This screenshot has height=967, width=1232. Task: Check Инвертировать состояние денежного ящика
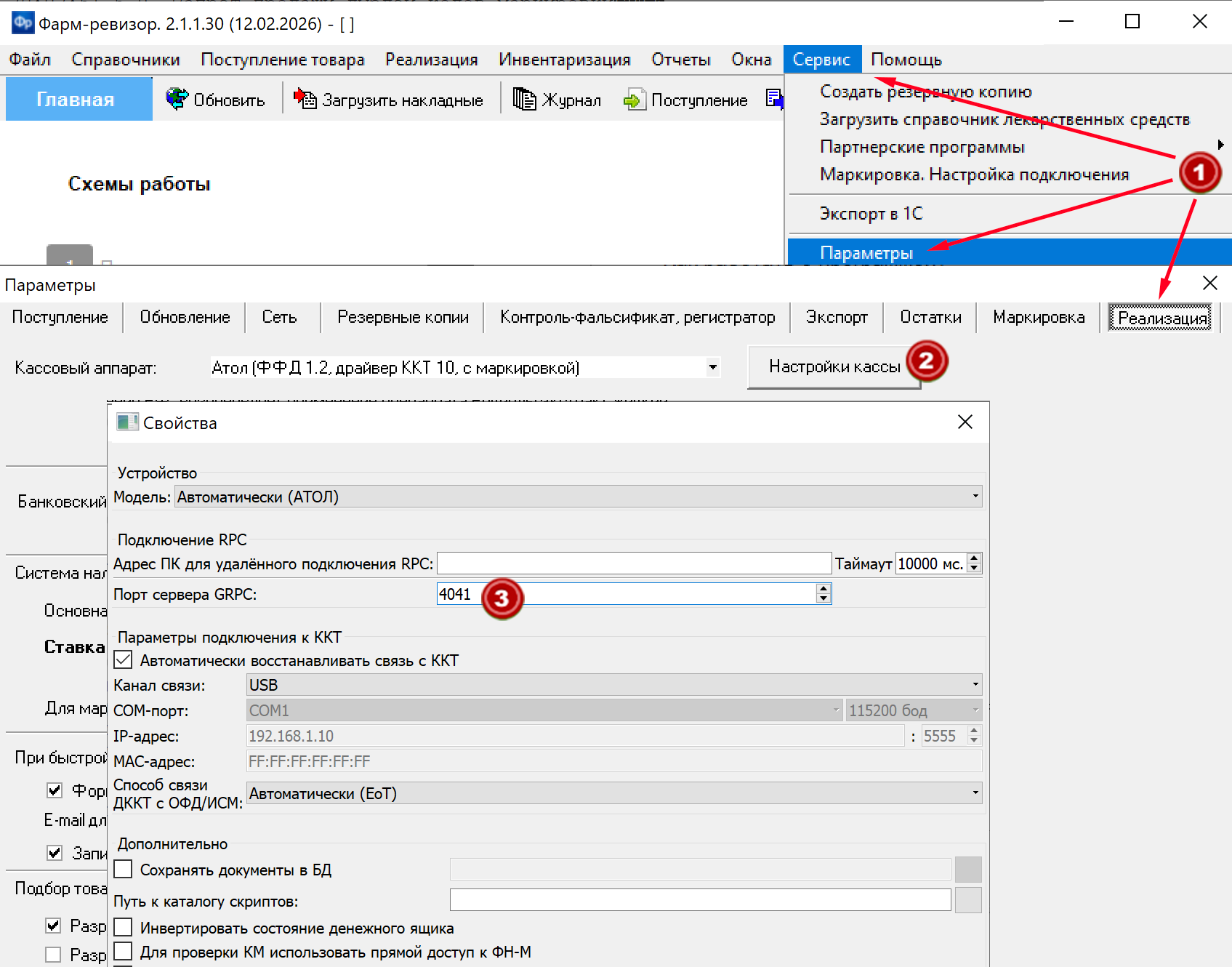[124, 928]
